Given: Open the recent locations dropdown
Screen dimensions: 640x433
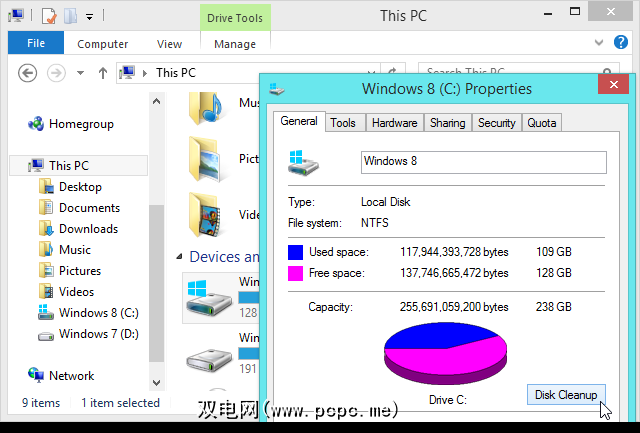Looking at the screenshot, I should [80, 73].
